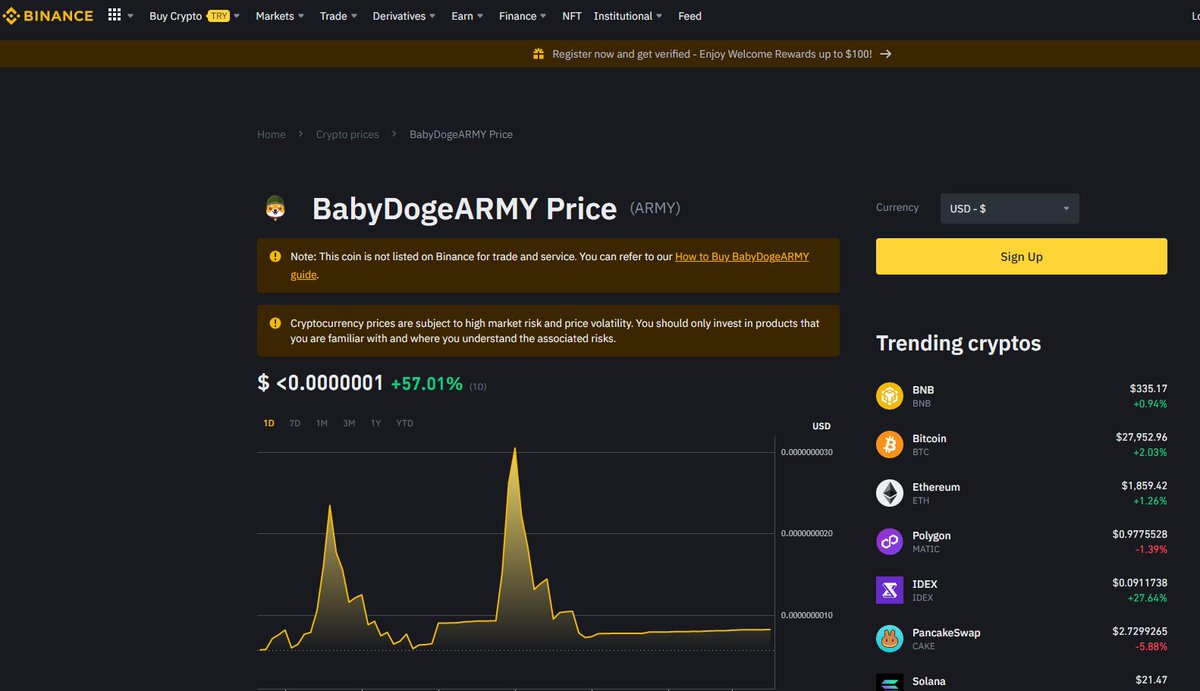Click the Binance logo
This screenshot has width=1200, height=691.
point(47,16)
